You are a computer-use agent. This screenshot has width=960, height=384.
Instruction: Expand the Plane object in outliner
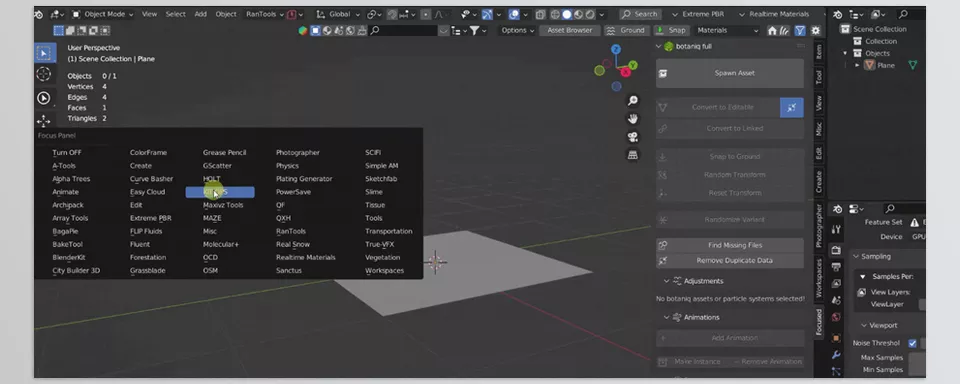857,66
